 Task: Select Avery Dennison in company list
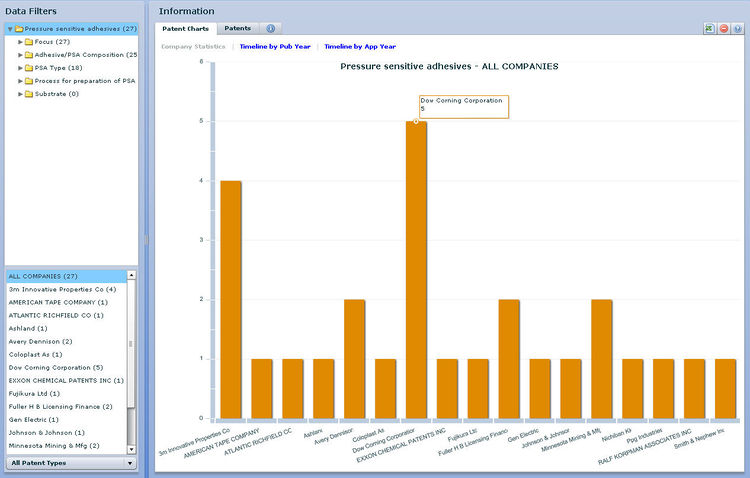coord(39,341)
